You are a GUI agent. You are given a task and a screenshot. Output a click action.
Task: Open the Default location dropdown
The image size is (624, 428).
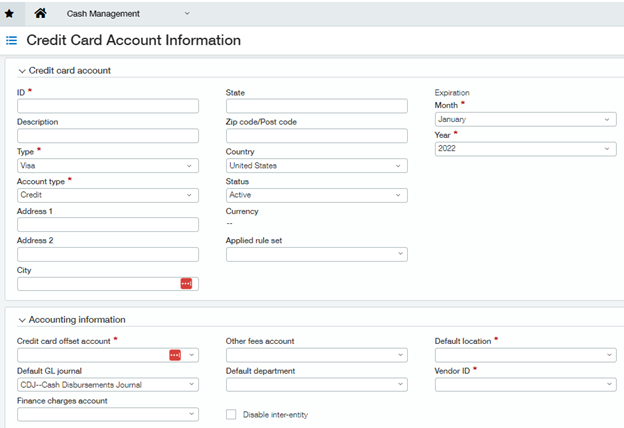(x=526, y=355)
